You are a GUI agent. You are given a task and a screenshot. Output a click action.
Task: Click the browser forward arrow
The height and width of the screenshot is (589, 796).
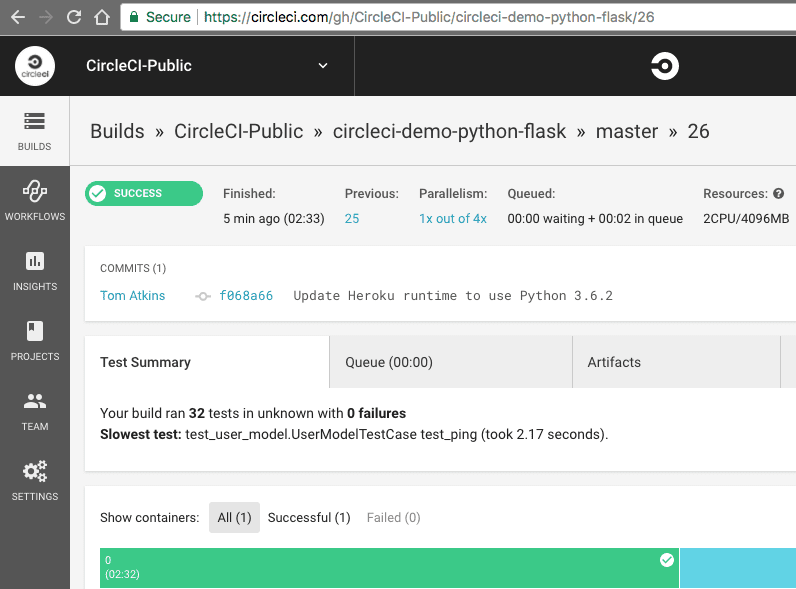46,17
